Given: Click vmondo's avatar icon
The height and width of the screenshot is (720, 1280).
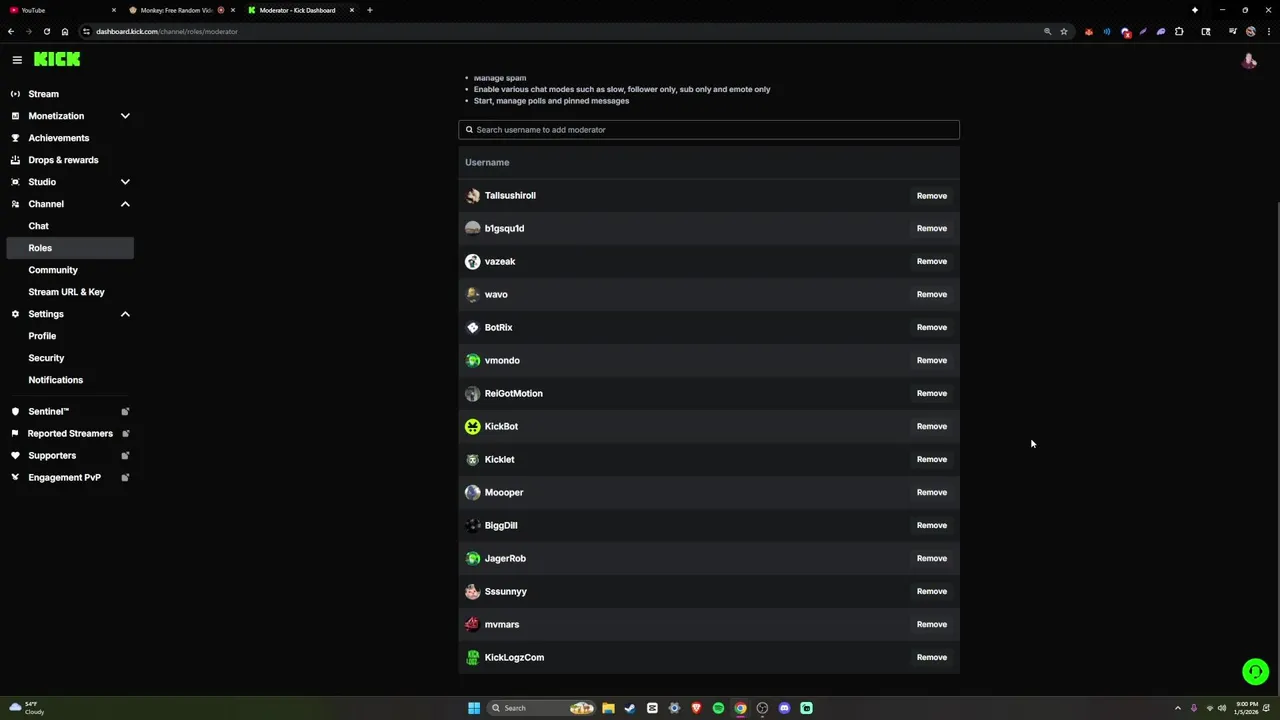Looking at the screenshot, I should tap(473, 361).
